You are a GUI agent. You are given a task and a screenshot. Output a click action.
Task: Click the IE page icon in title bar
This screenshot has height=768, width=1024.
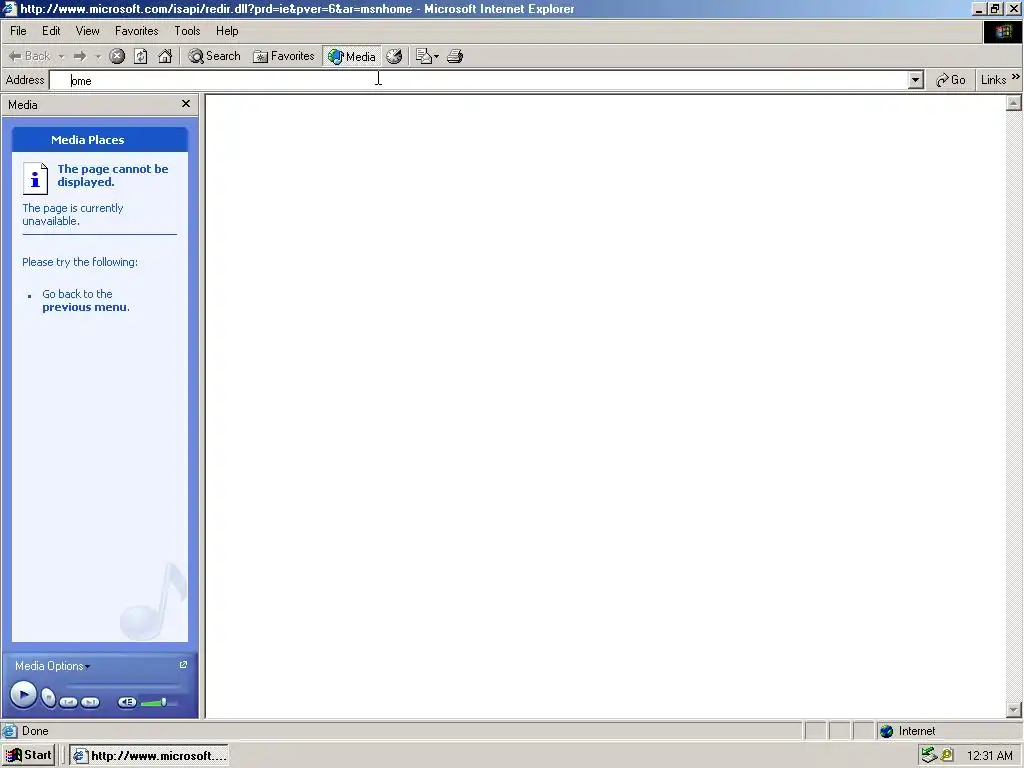[x=9, y=9]
